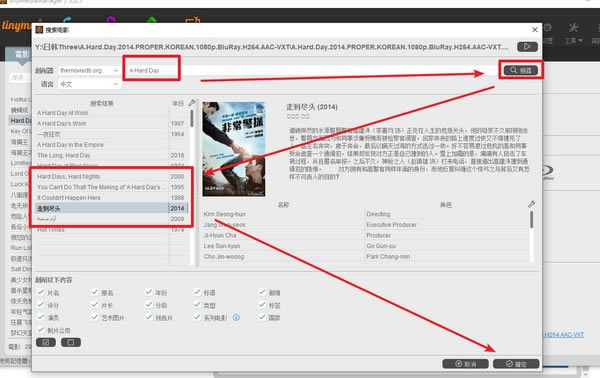Select the 走到尽头 2014 search result
This screenshot has height=378, width=600.
111,208
